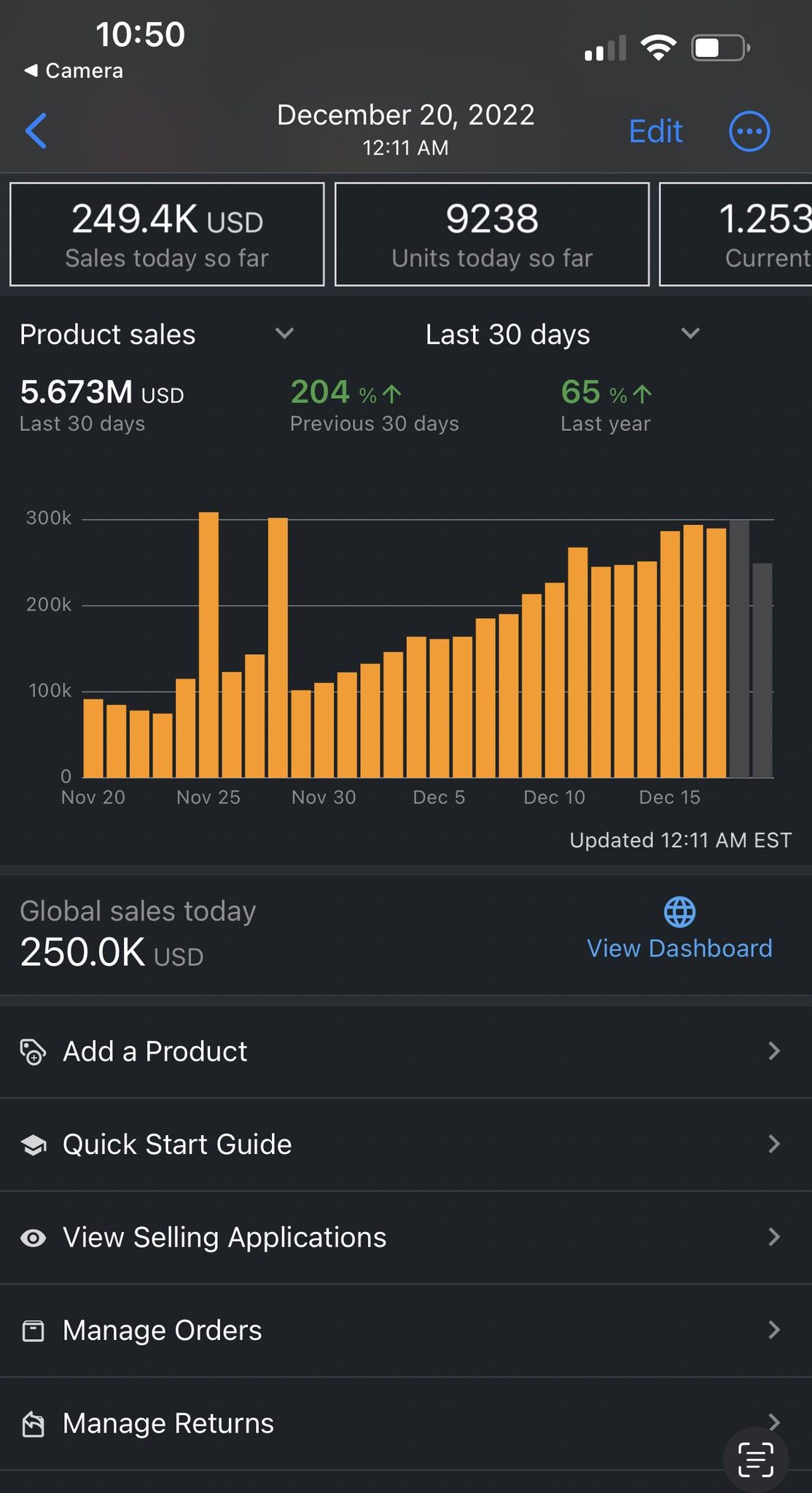812x1493 pixels.
Task: Tap the graduation cap Quick Start Guide icon
Action: (33, 1145)
